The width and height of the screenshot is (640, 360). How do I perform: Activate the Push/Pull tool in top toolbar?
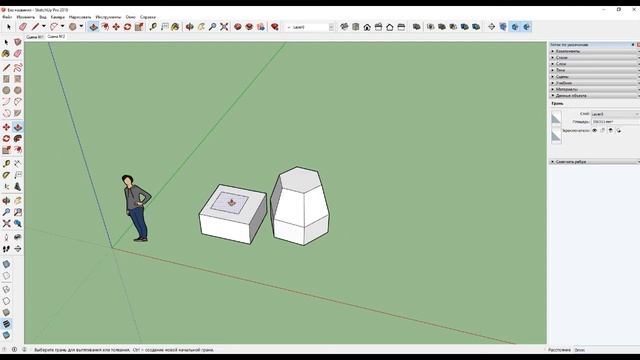pos(93,27)
